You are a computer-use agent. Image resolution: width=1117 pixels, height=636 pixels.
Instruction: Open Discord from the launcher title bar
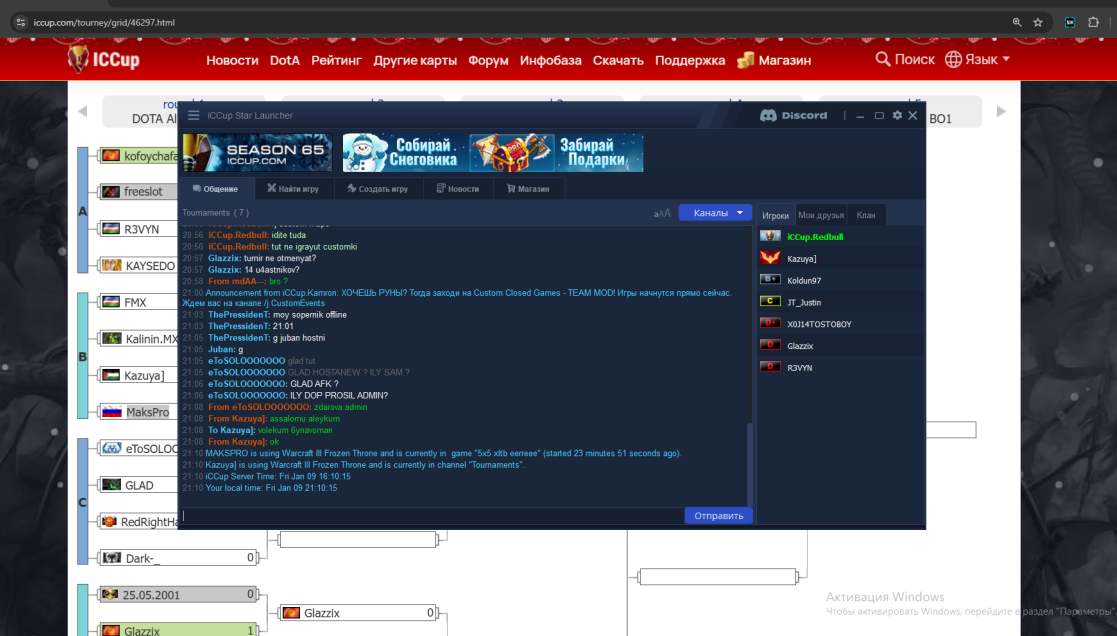click(x=794, y=115)
